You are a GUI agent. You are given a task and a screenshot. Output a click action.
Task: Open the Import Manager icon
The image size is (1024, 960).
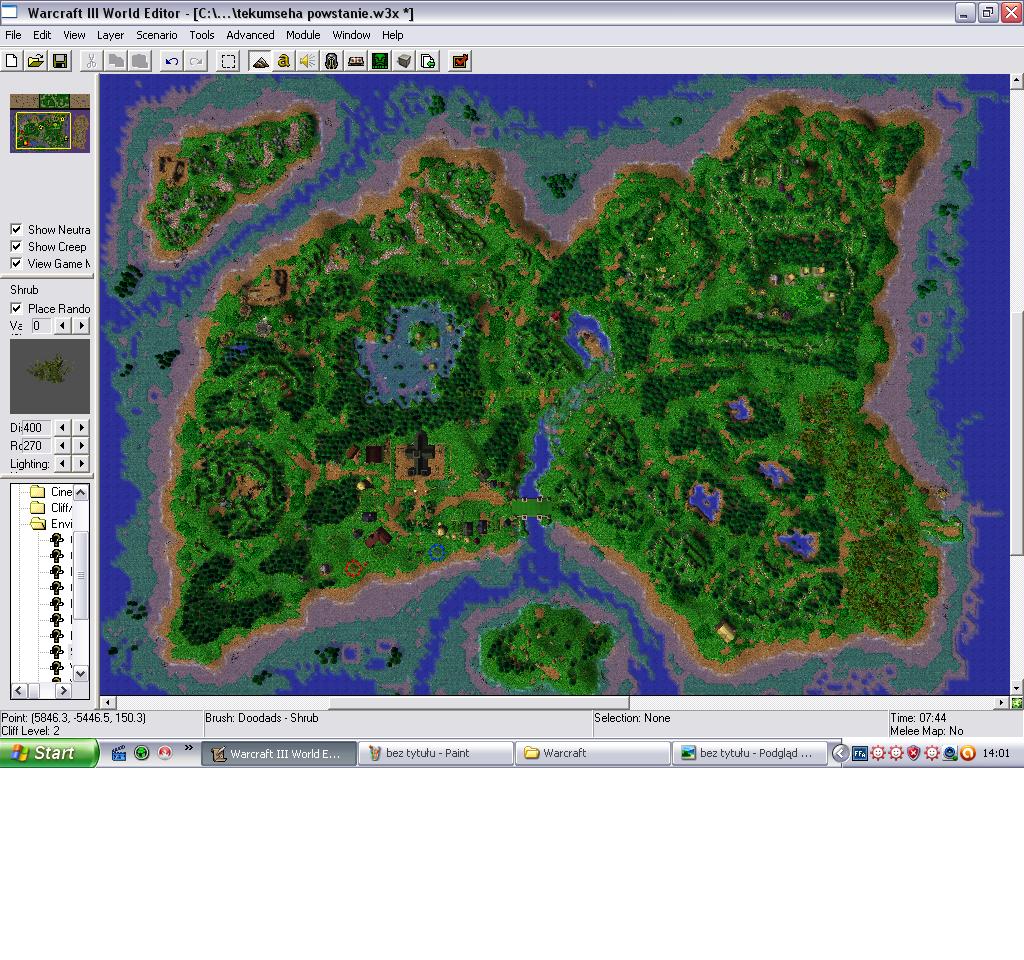(428, 61)
